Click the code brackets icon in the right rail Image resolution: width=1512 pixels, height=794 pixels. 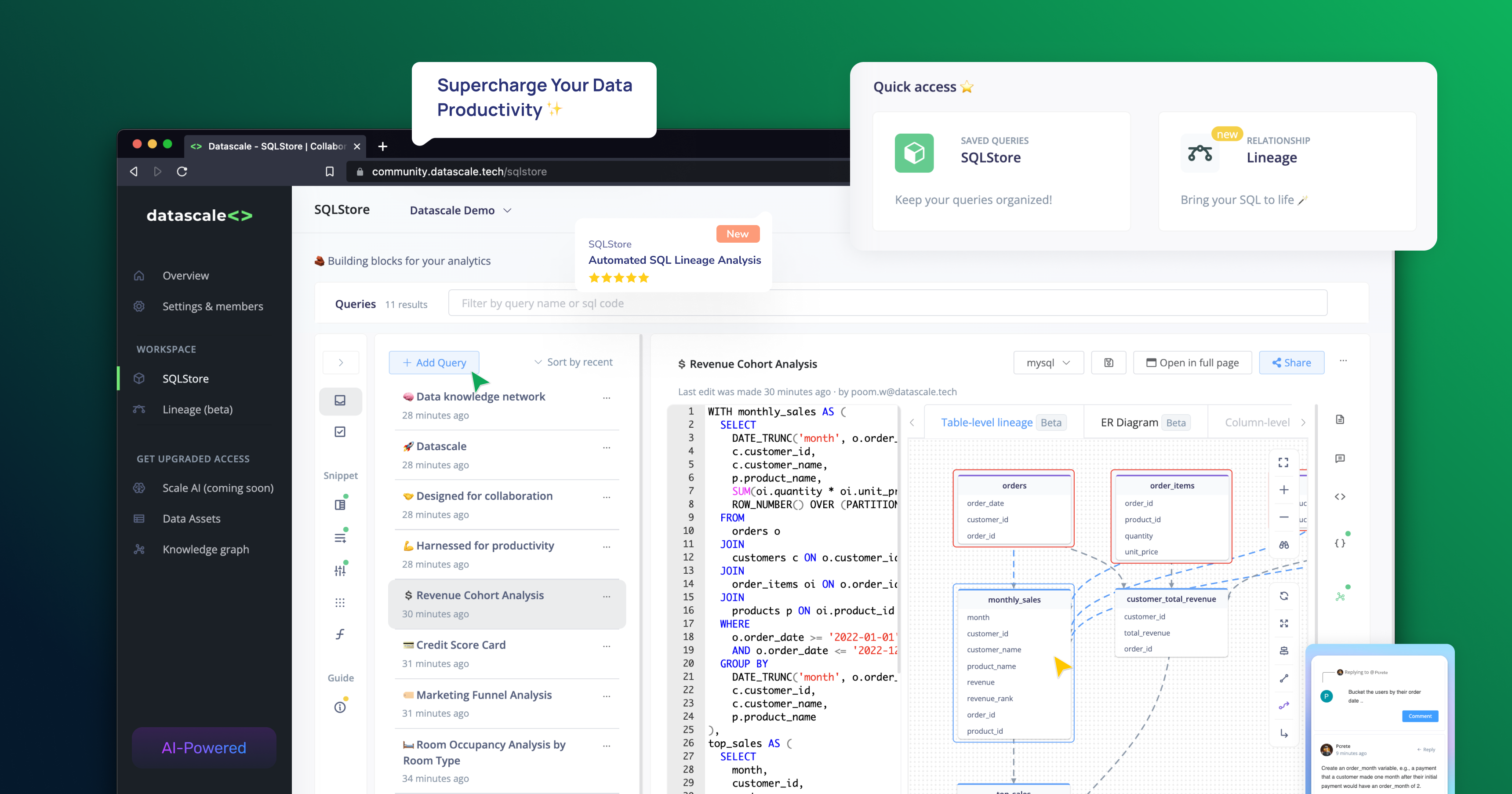point(1339,497)
